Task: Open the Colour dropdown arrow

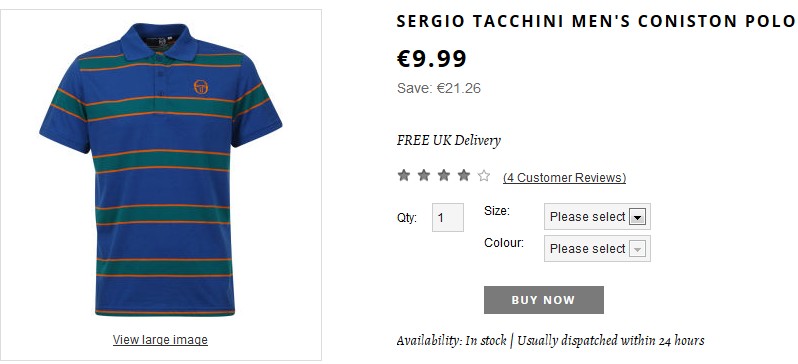Action: 637,249
